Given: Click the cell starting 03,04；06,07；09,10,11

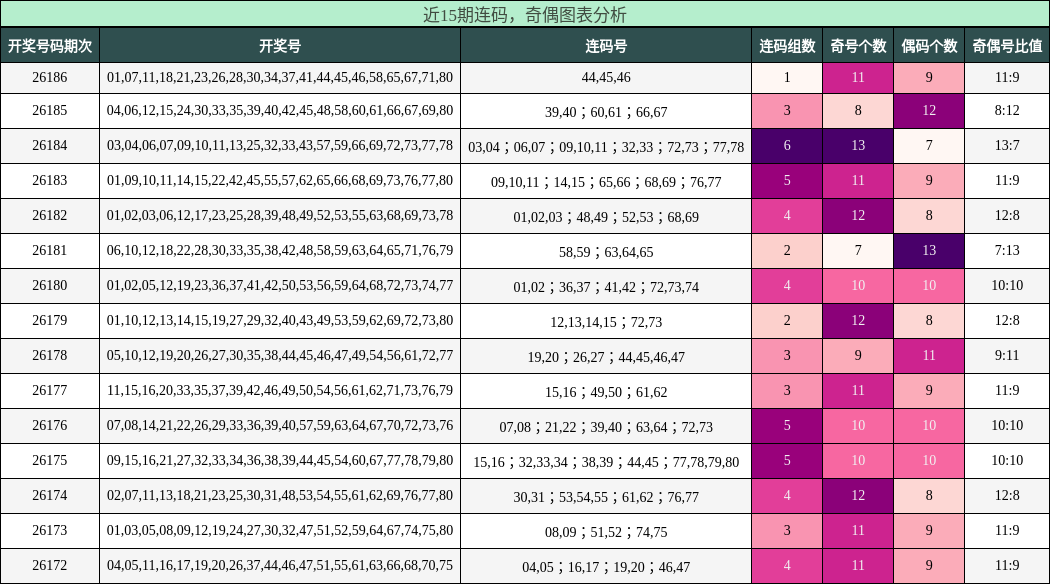Looking at the screenshot, I should 606,146.
